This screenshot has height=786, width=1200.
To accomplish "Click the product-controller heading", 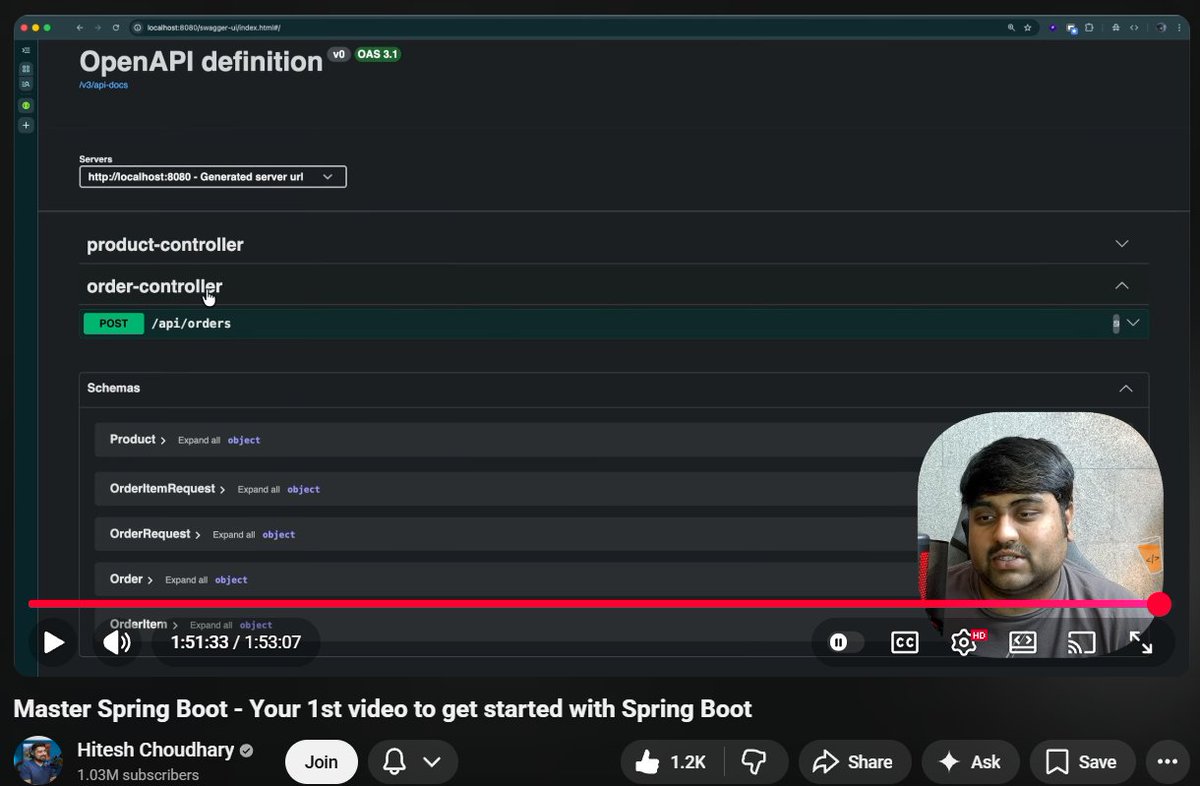I will pyautogui.click(x=165, y=245).
